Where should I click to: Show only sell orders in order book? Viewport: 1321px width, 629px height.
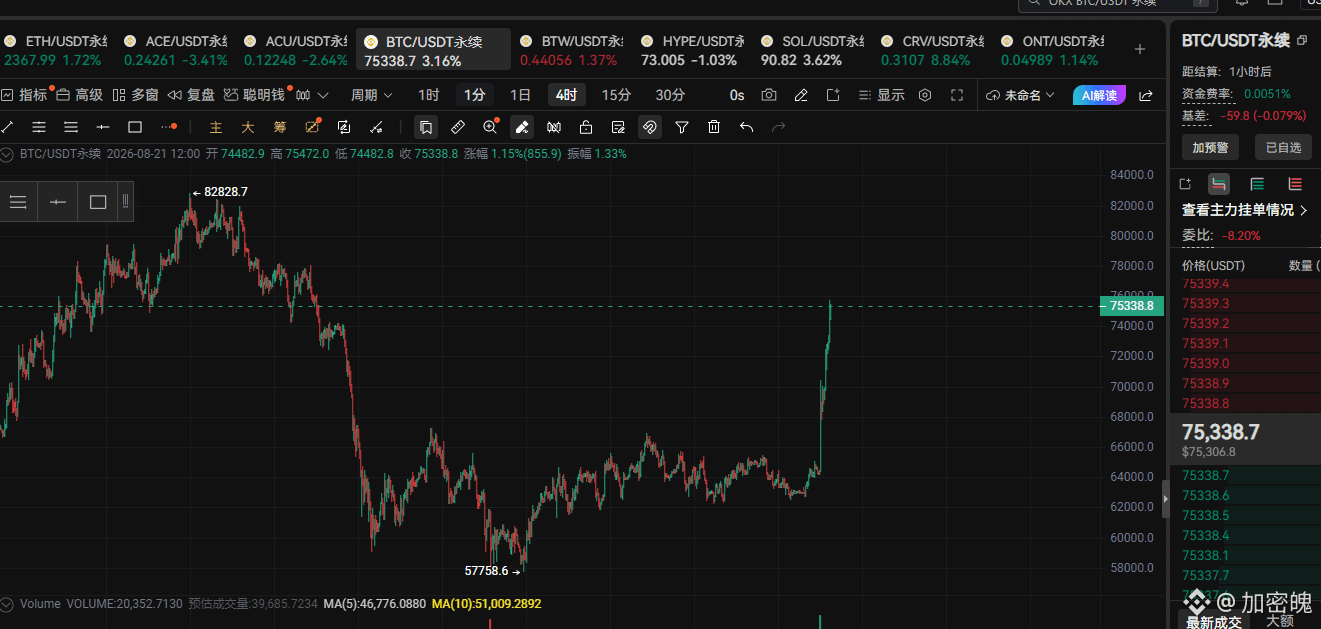tap(1295, 183)
